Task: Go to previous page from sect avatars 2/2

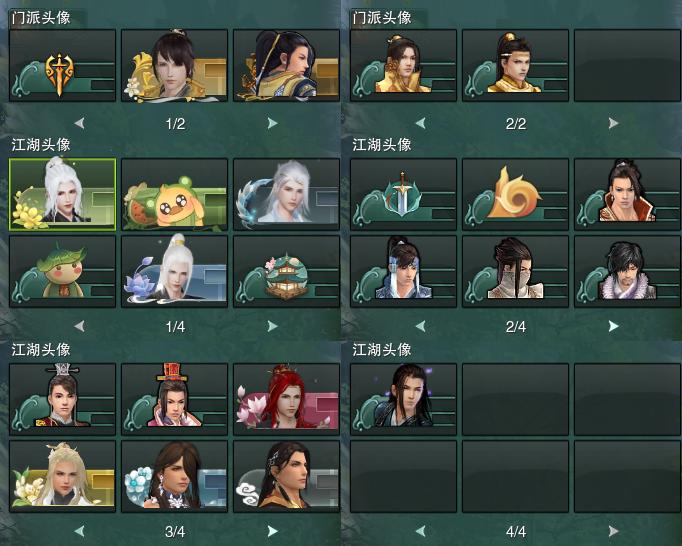Action: click(420, 124)
